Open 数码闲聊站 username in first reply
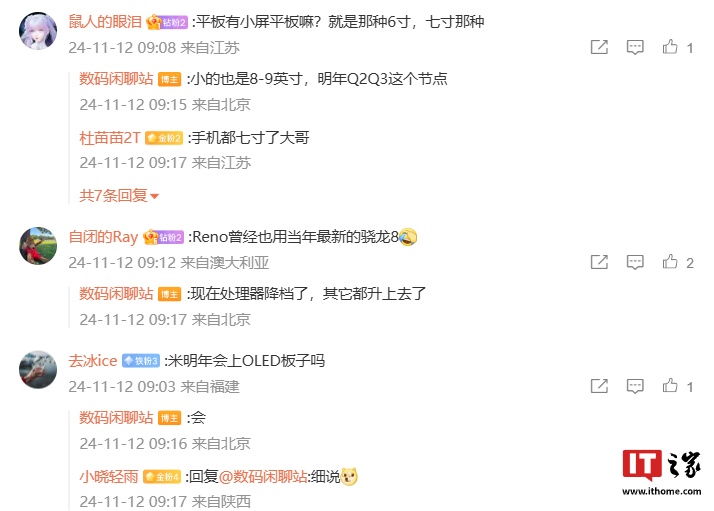 116,79
